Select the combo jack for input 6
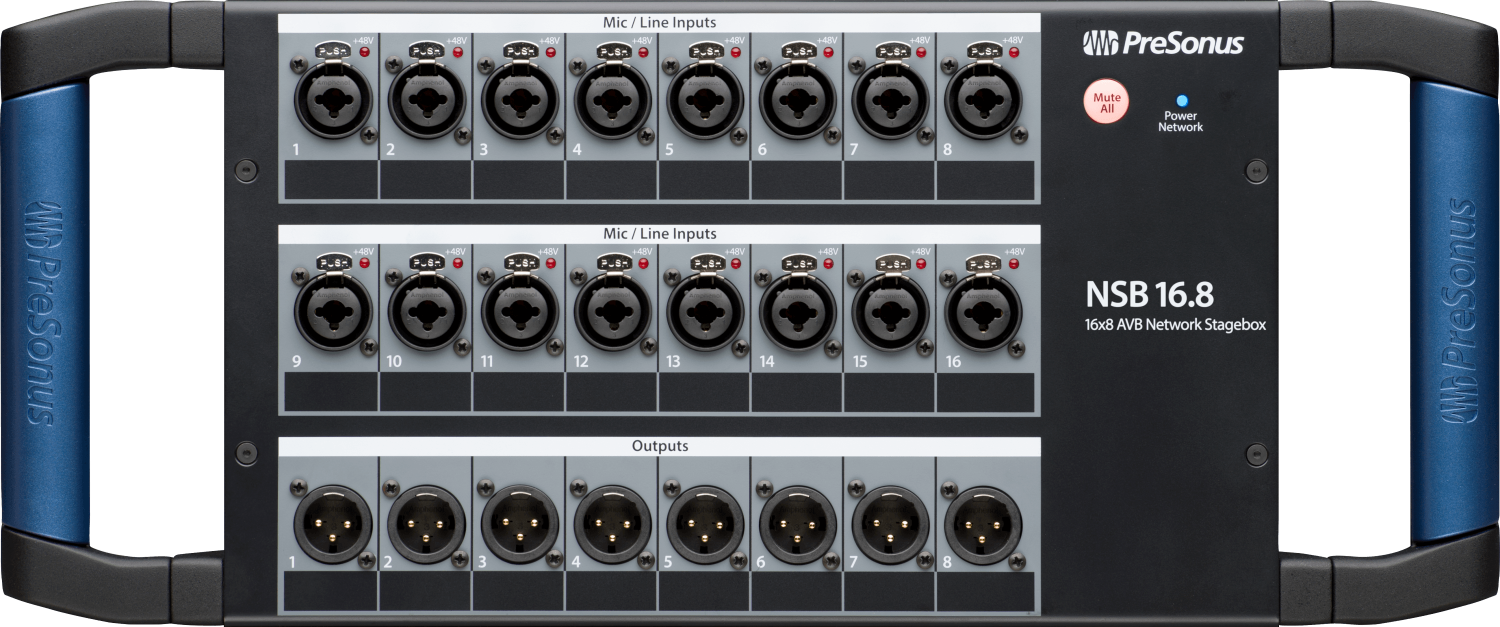The width and height of the screenshot is (1500, 627). pyautogui.click(x=798, y=100)
